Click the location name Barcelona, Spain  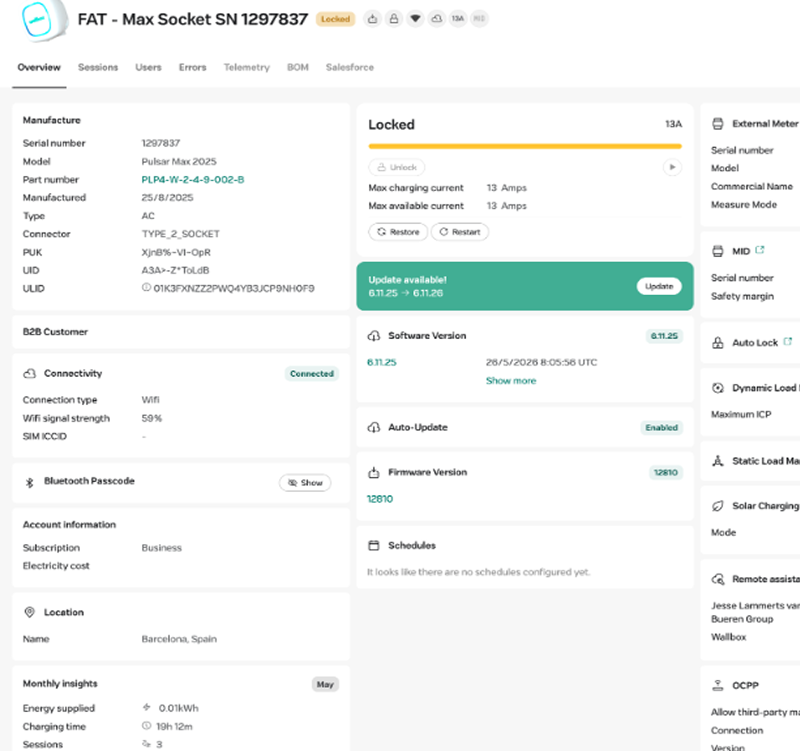click(179, 639)
